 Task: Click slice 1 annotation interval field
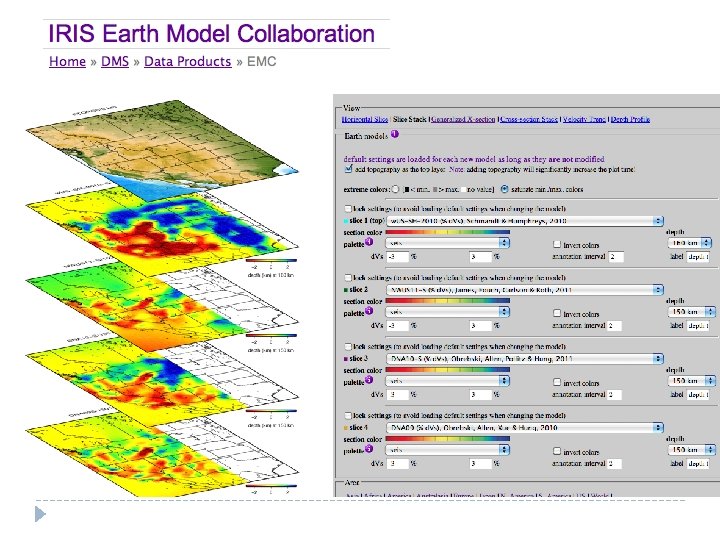[616, 257]
